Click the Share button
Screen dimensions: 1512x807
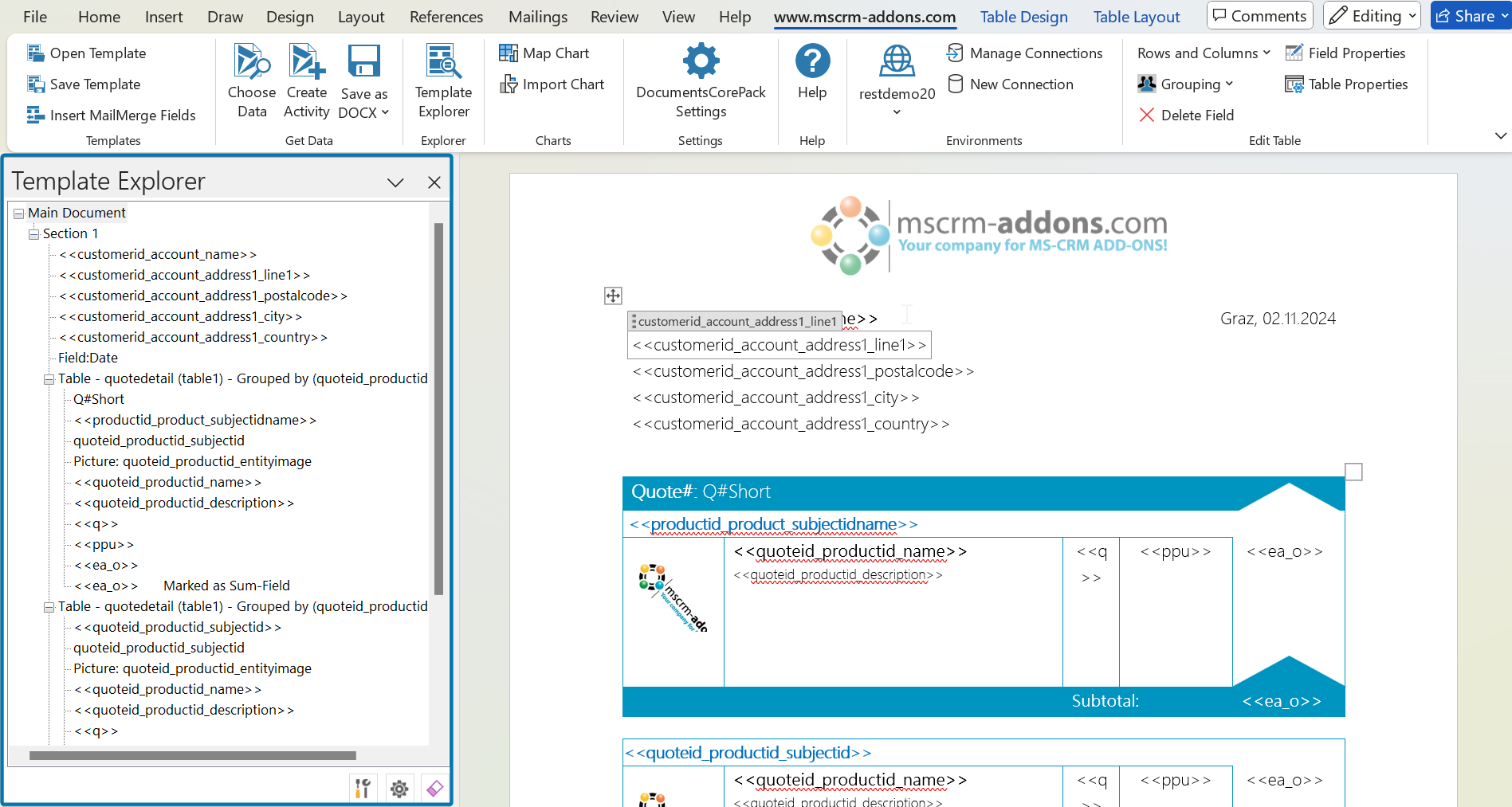click(1471, 15)
